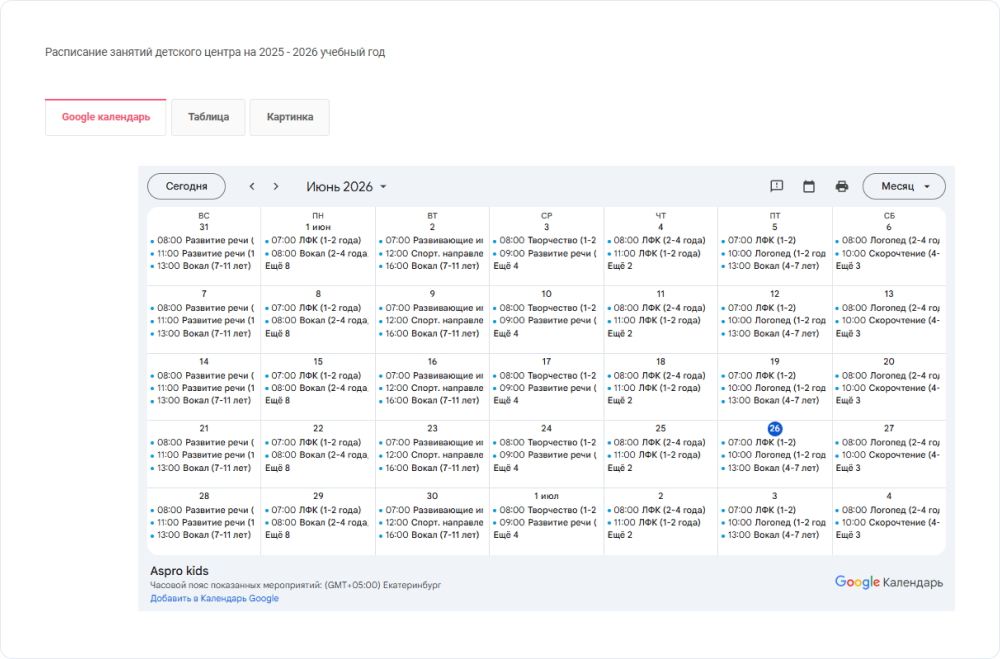This screenshot has height=659, width=1000.
Task: Show Ещё 8 events on June 15
Action: tap(277, 401)
